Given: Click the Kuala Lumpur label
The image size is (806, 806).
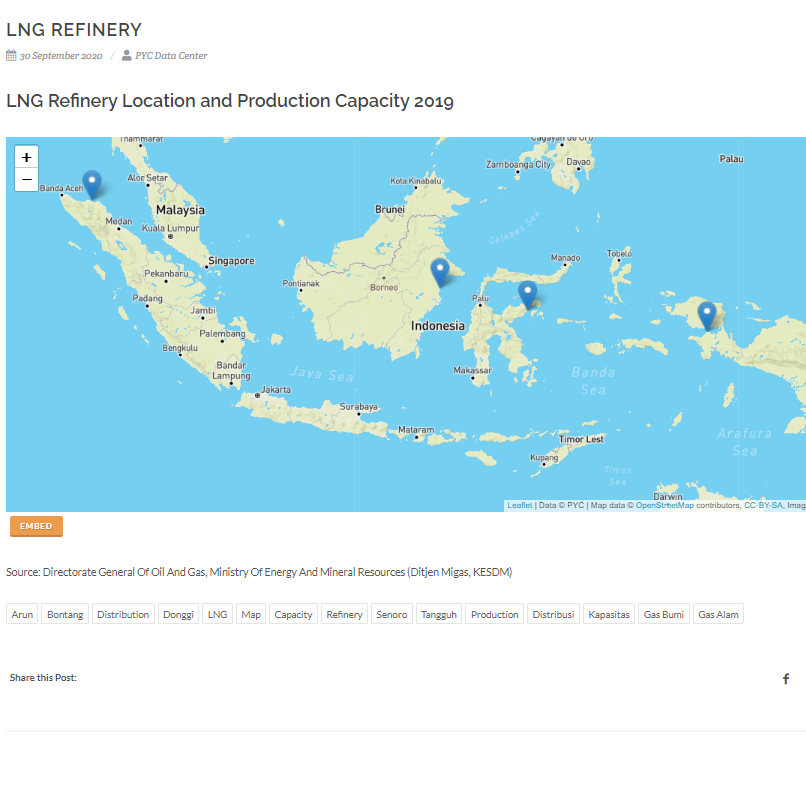Looking at the screenshot, I should (x=171, y=228).
